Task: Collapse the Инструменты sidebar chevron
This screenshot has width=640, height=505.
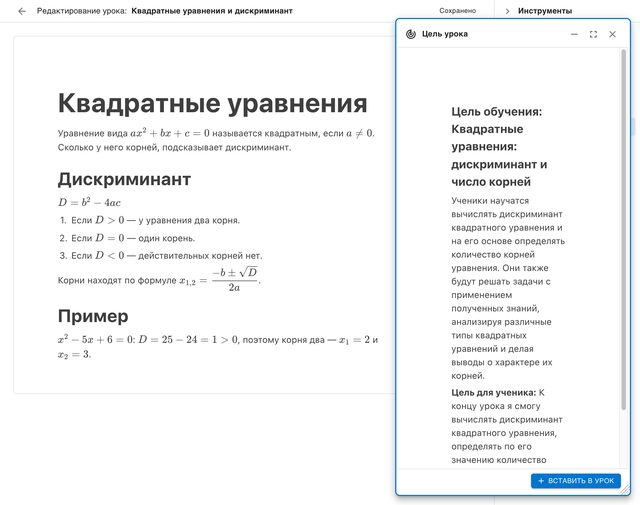Action: 507,11
